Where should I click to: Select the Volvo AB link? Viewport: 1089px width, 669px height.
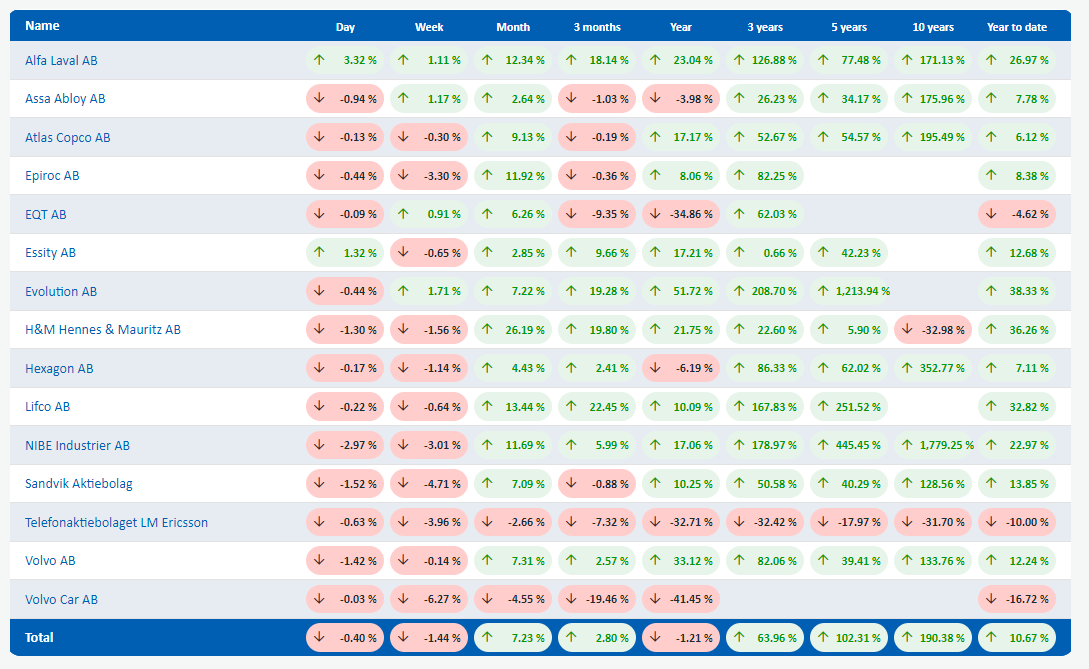(x=50, y=561)
